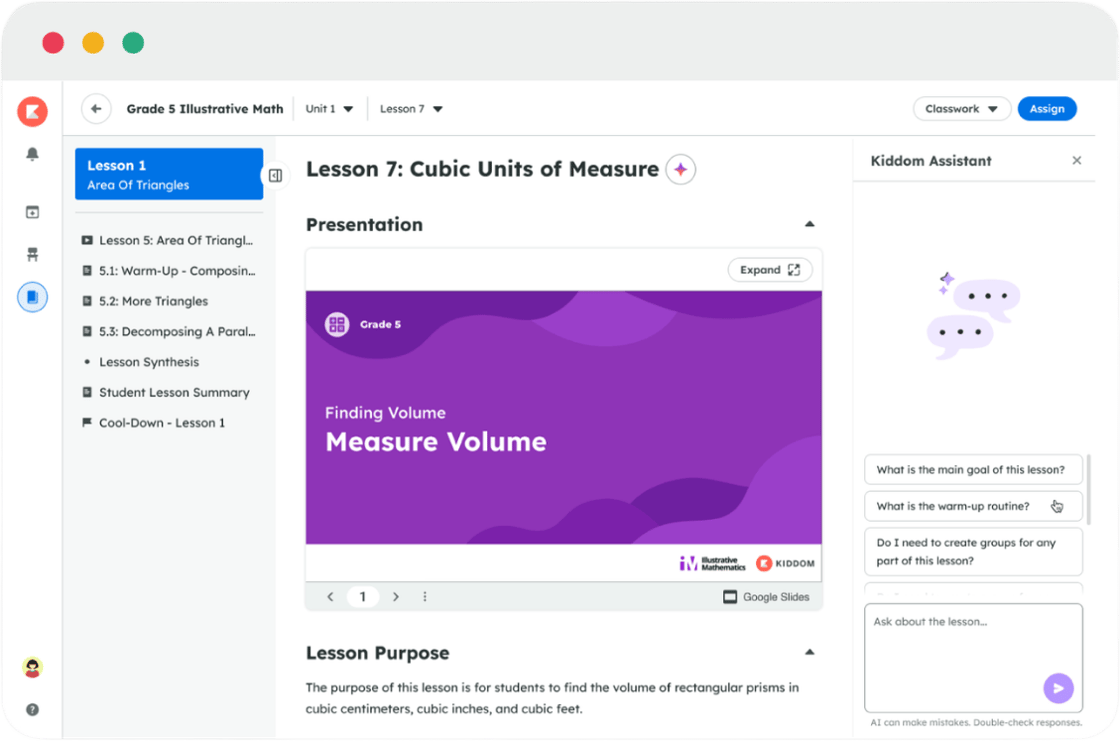Viewport: 1120px width, 741px height.
Task: Click the green window maximize dot
Action: coord(133,43)
